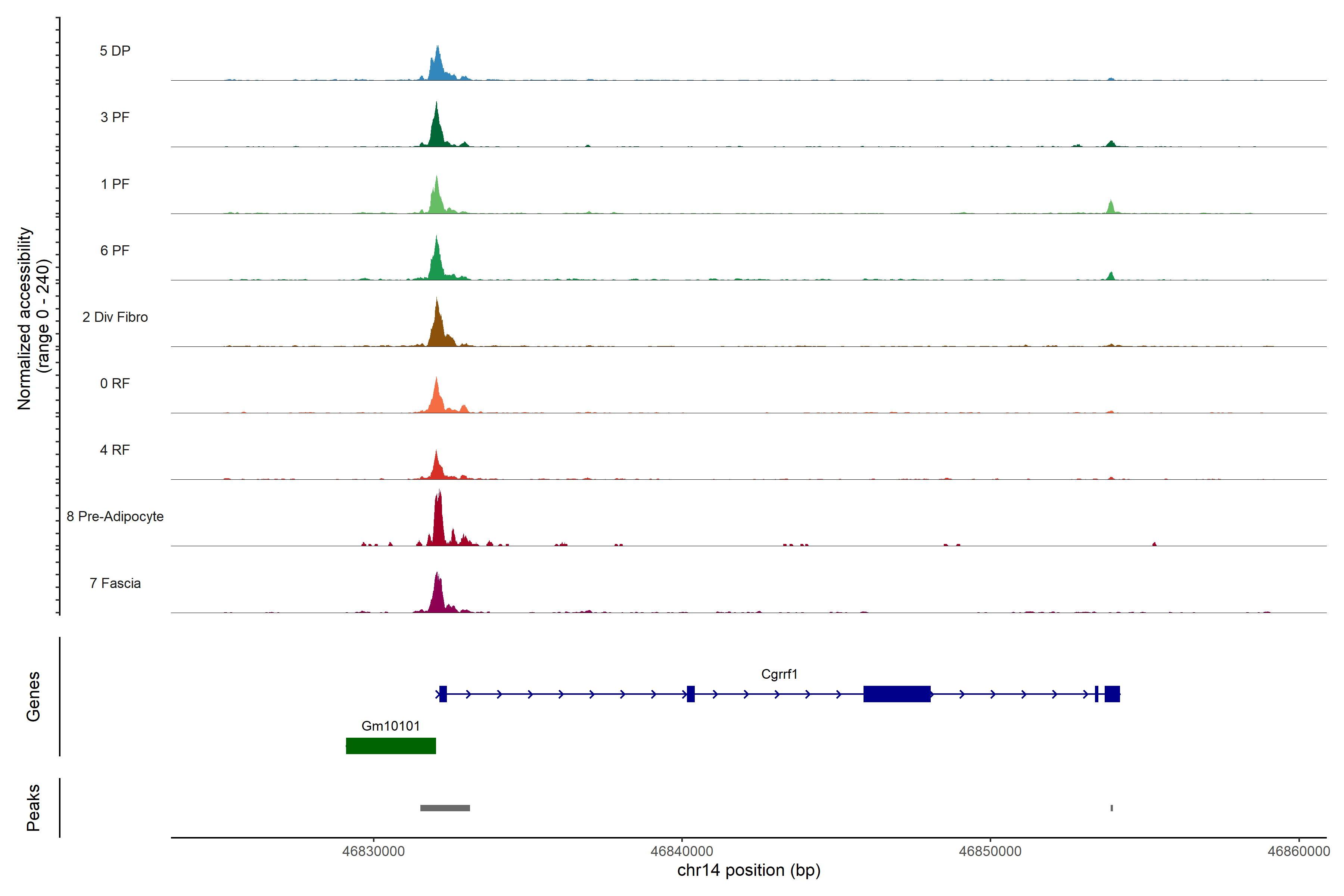The image size is (1344, 896).
Task: Click the chr14 position axis title
Action: coord(749,870)
